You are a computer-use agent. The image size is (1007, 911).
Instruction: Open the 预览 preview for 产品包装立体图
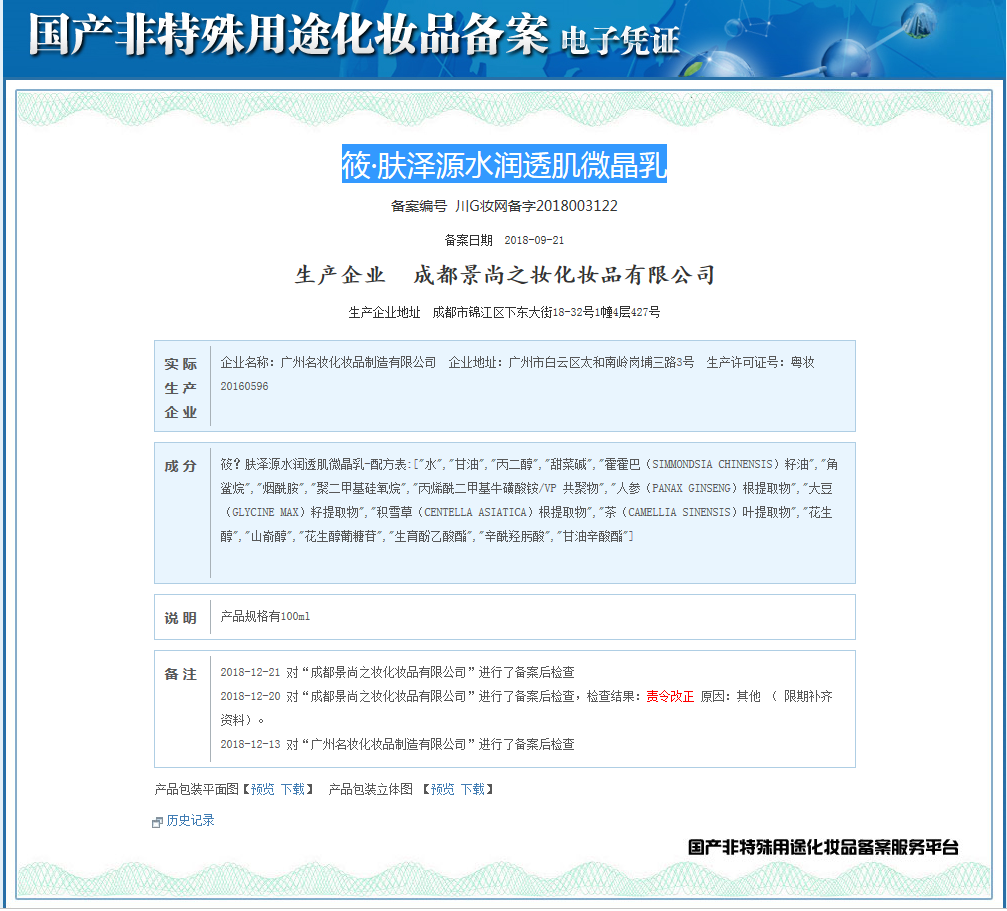(441, 788)
